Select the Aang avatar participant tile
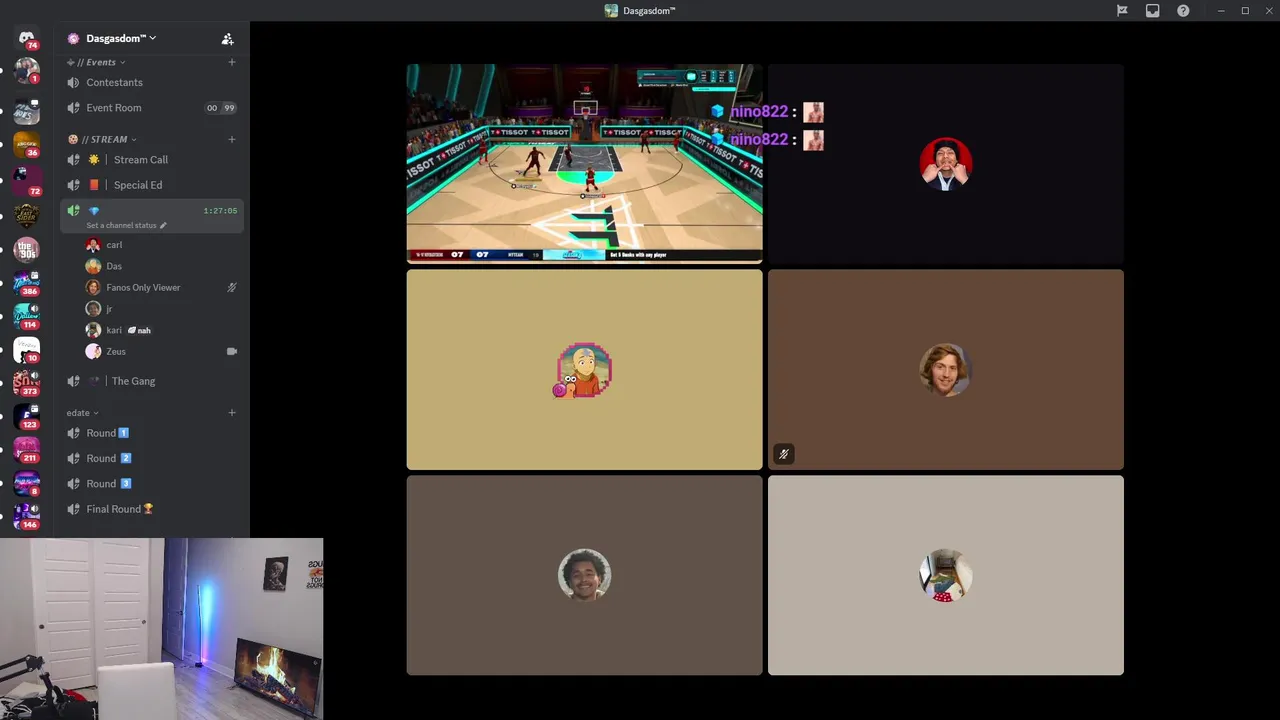 pyautogui.click(x=584, y=370)
